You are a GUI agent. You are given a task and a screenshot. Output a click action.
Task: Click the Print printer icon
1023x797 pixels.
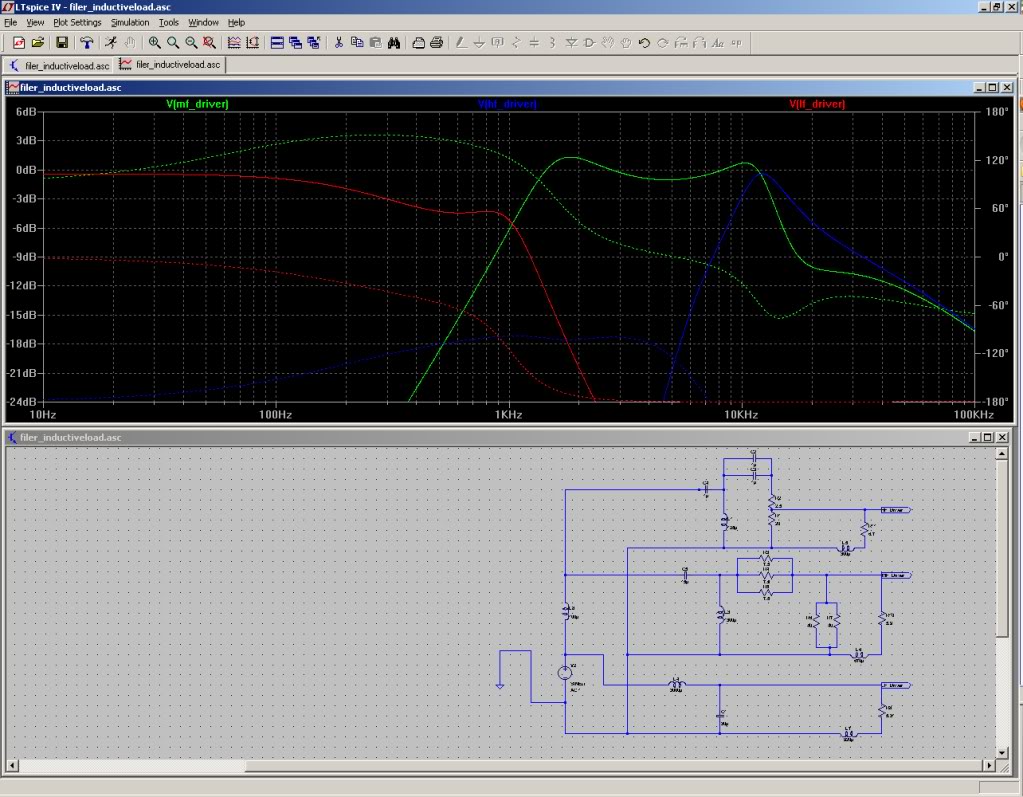[436, 43]
